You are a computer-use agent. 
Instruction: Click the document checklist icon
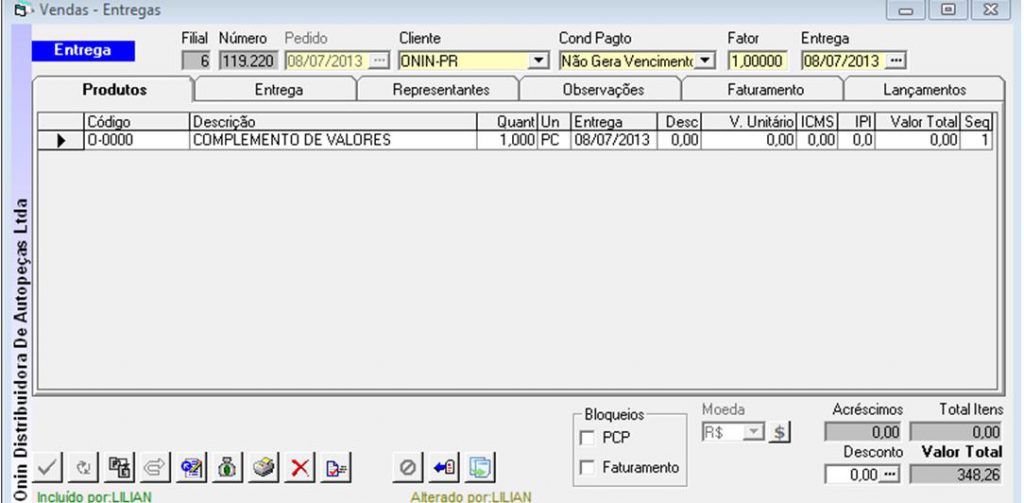pyautogui.click(x=336, y=468)
